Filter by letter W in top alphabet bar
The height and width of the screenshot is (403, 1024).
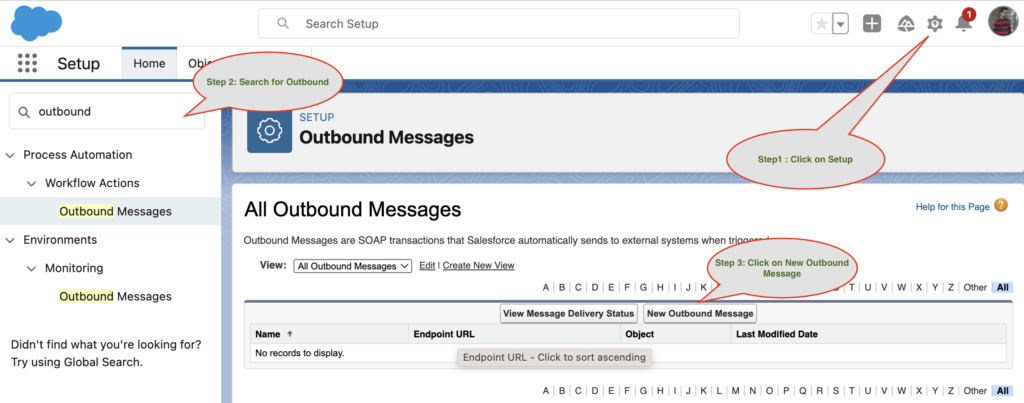tap(901, 287)
